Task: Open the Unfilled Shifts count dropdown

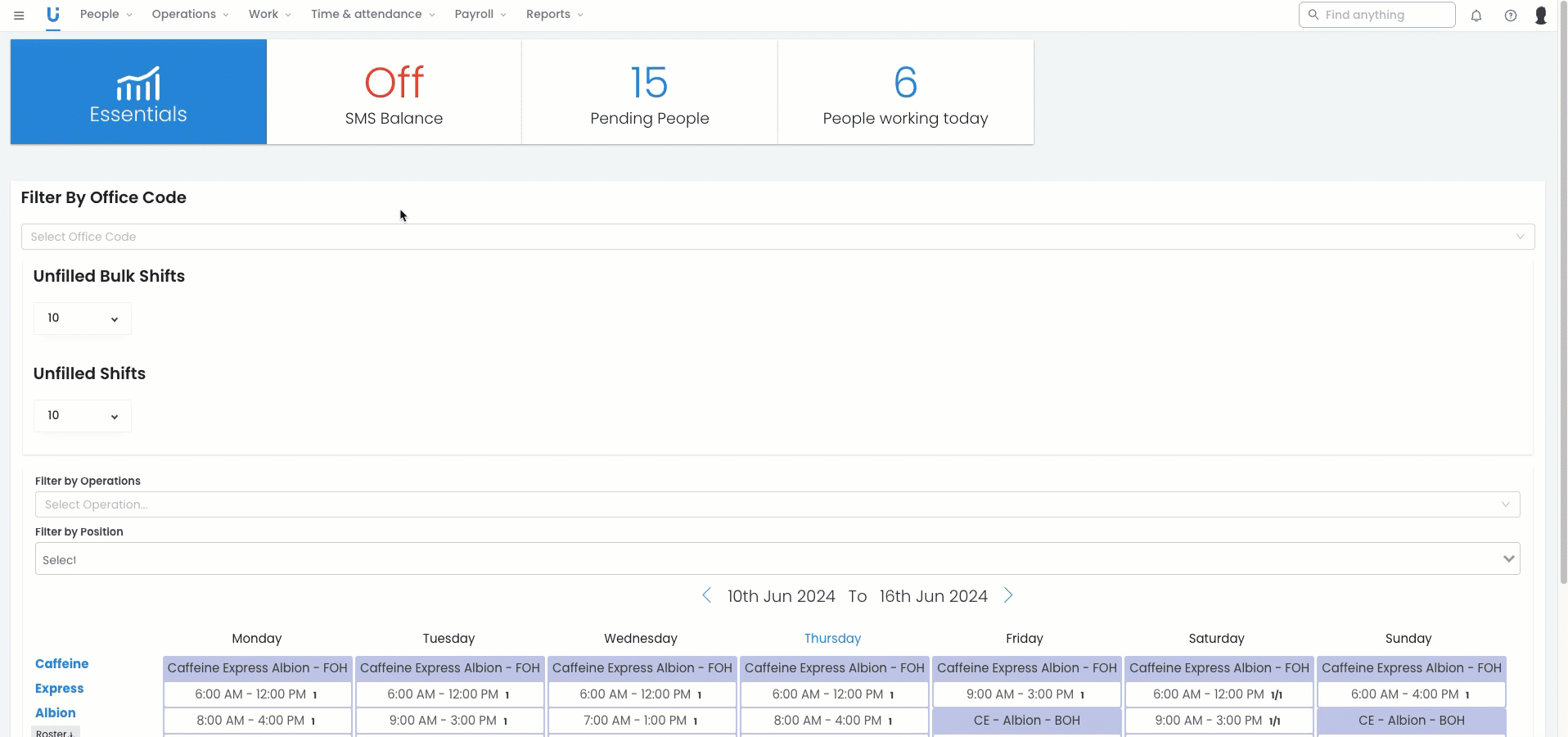Action: point(82,416)
